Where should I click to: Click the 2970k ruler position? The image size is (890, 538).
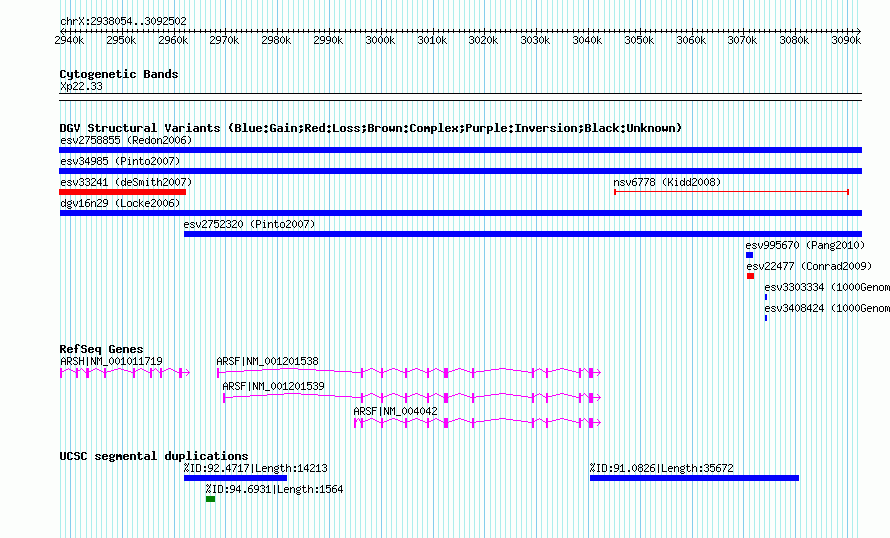coord(224,40)
